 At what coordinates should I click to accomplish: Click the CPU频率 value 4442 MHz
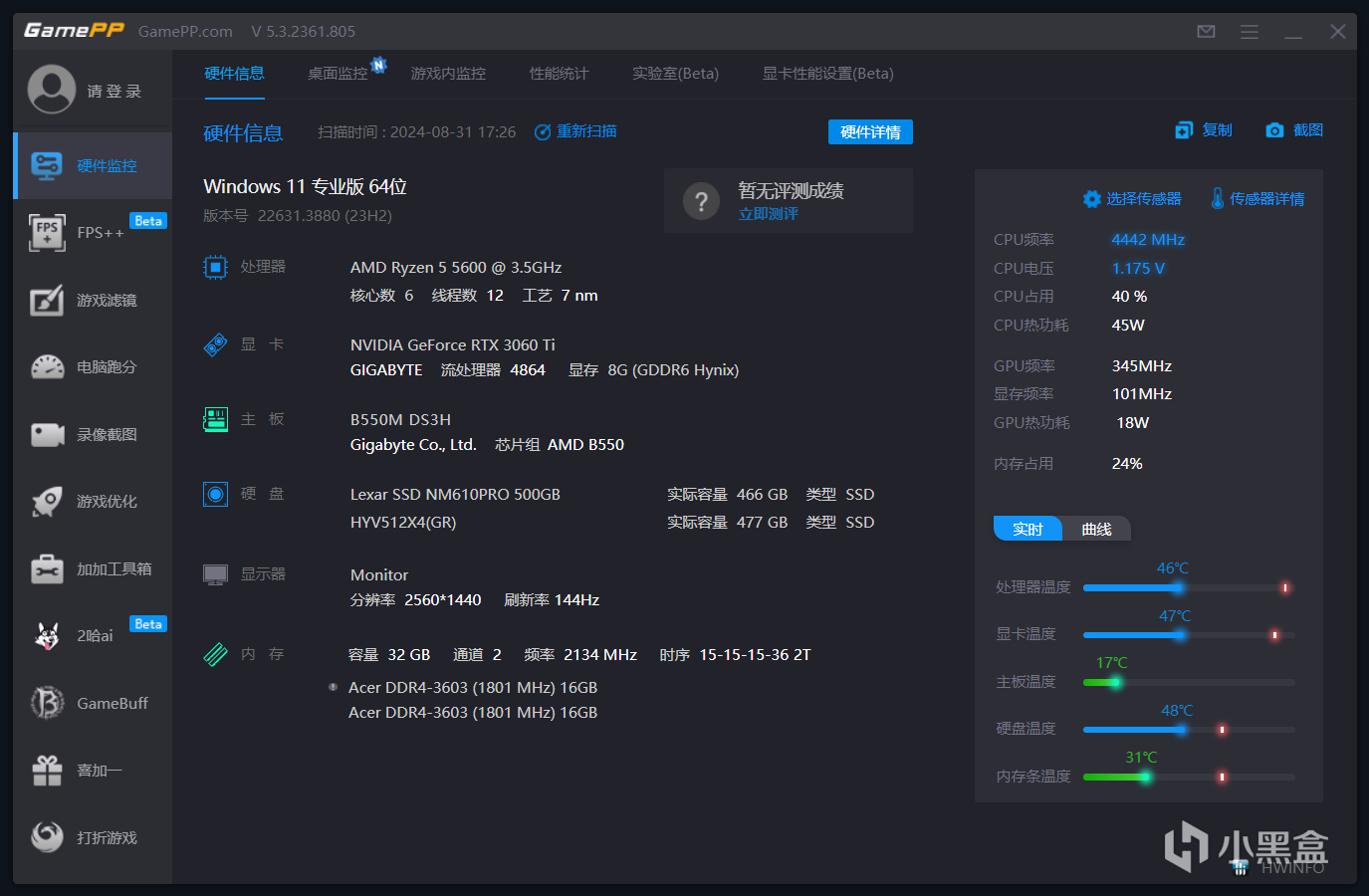click(1148, 240)
